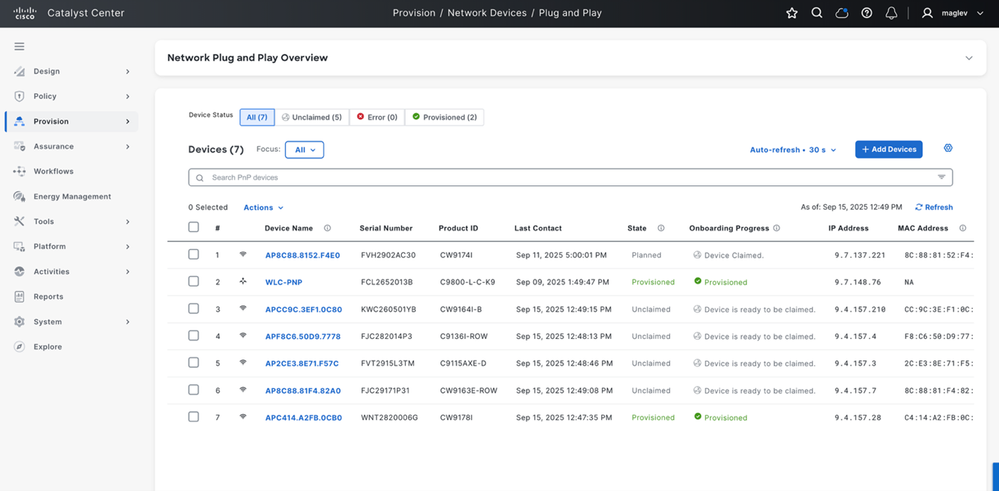This screenshot has width=999, height=491.
Task: Click the Device Name info icon
Action: point(327,228)
